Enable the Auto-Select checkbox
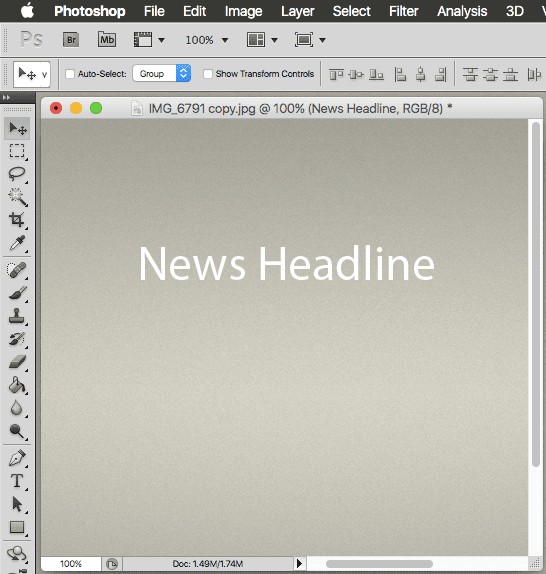The image size is (546, 574). [70, 74]
